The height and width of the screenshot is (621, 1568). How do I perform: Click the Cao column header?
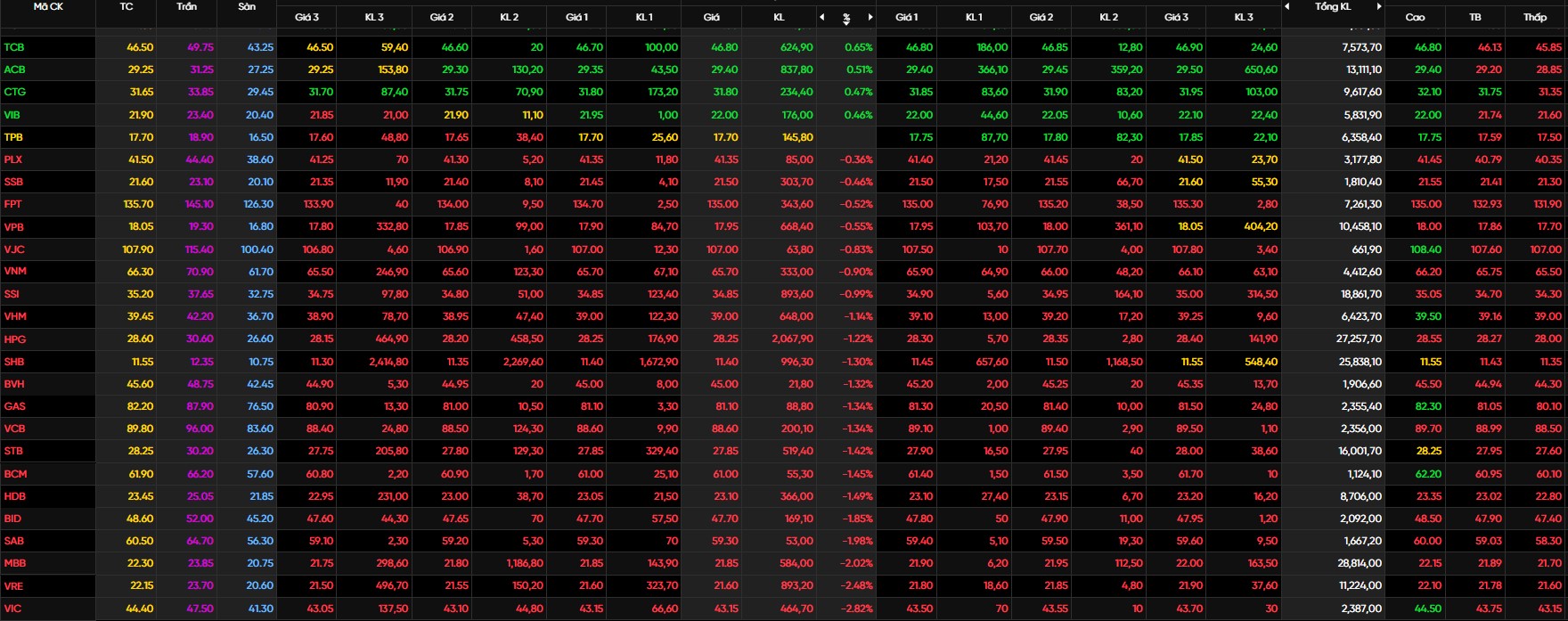pos(1415,17)
